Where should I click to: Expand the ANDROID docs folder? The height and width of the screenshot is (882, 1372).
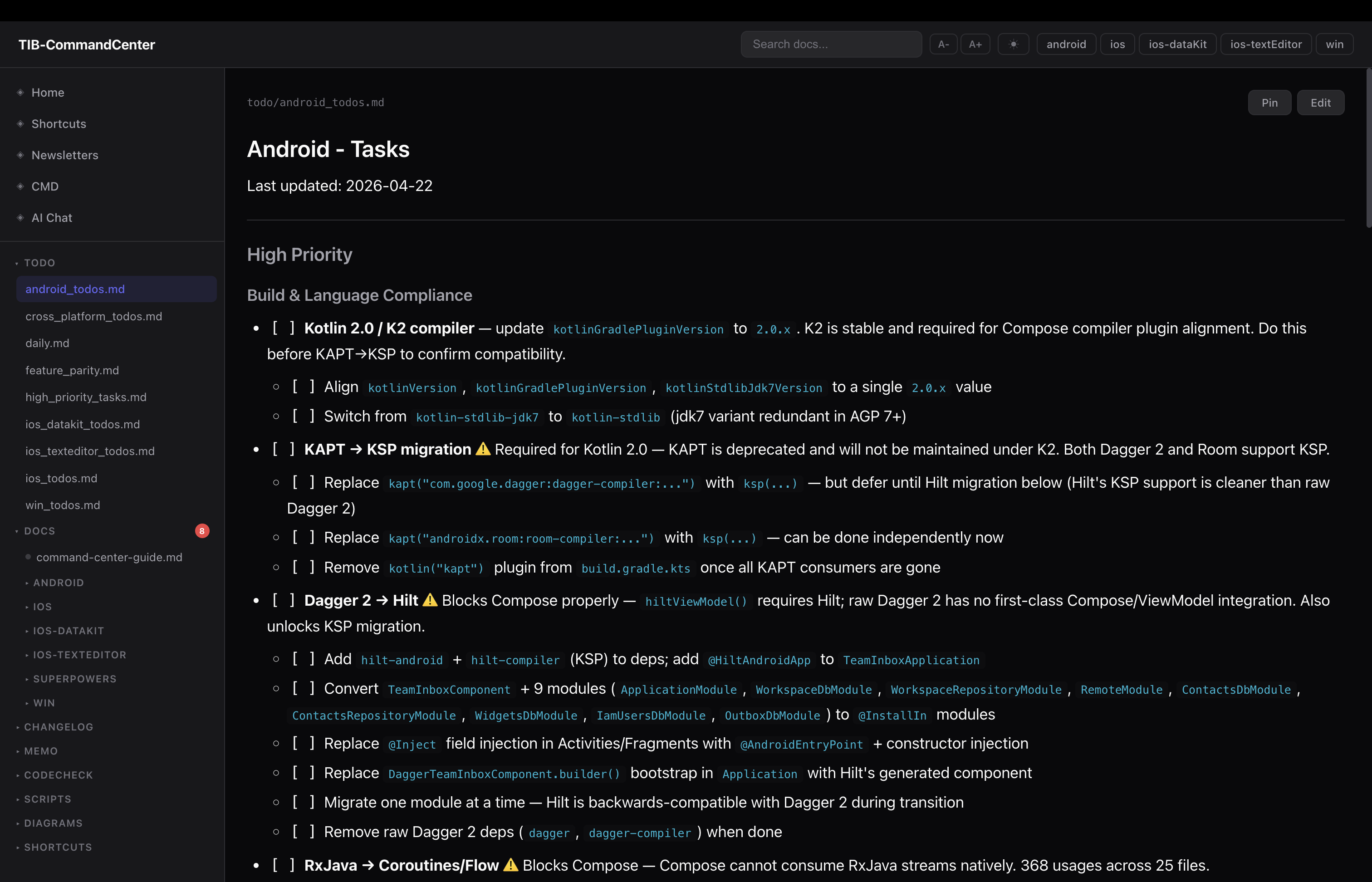pos(58,583)
